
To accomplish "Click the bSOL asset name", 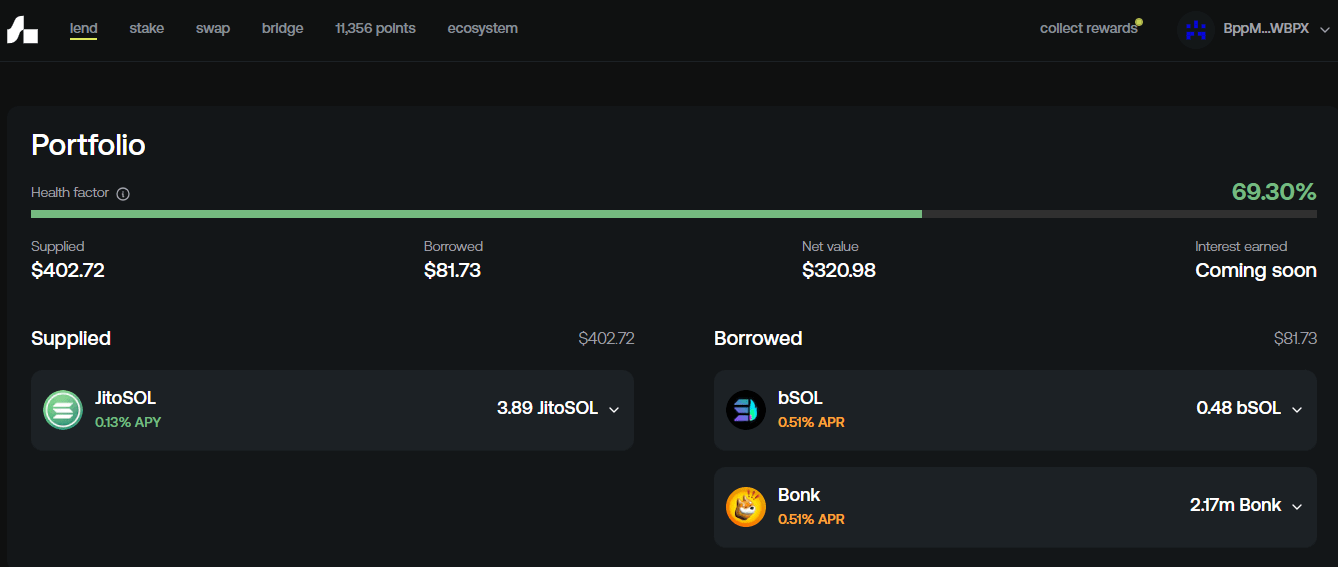I will [800, 398].
